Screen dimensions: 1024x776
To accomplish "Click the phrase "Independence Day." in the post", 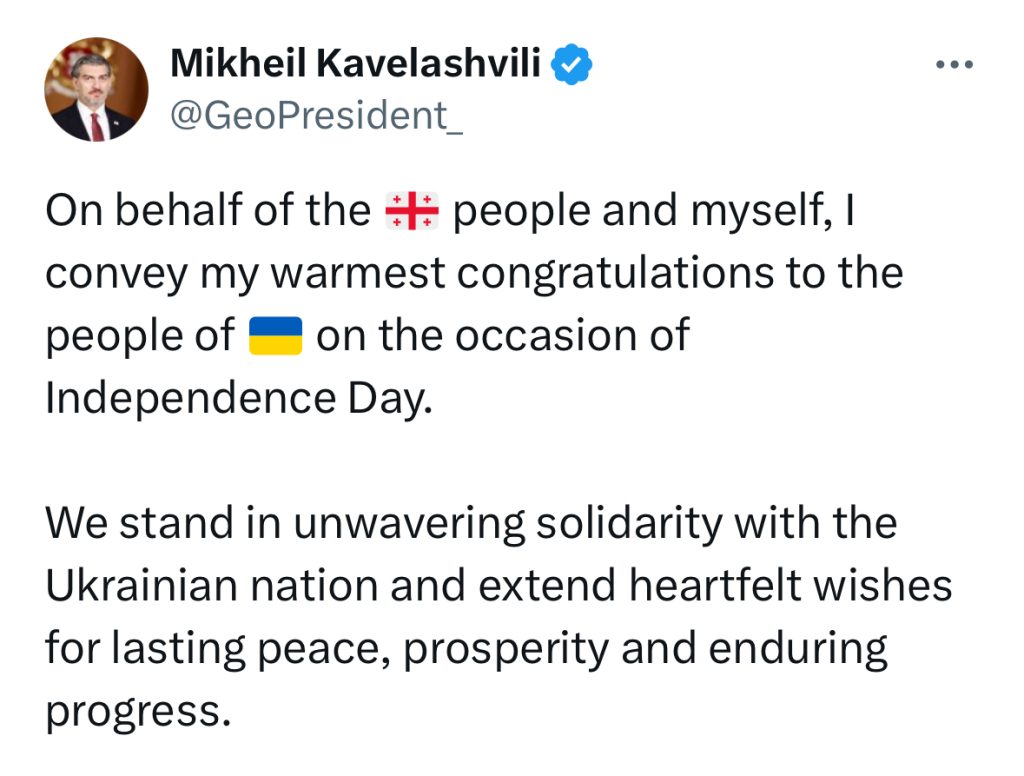I will click(x=239, y=398).
